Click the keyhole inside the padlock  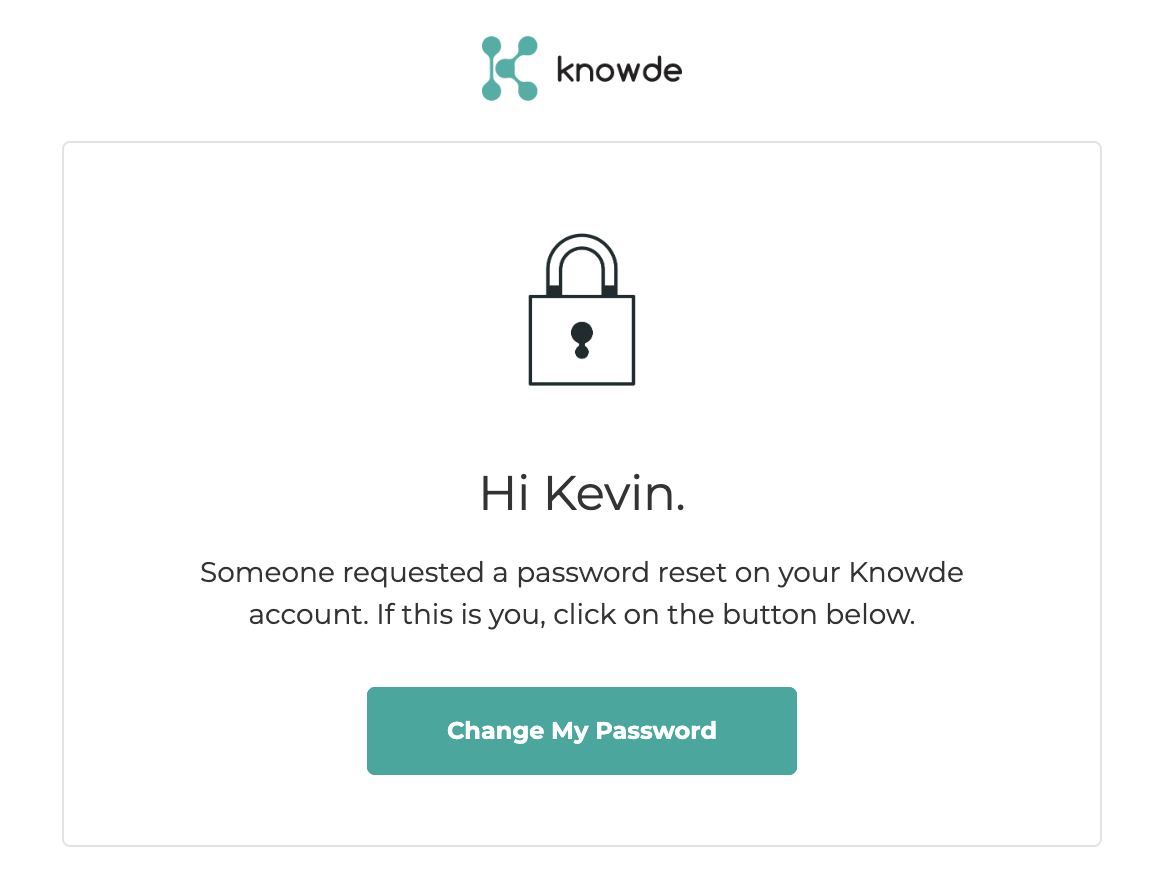582,340
